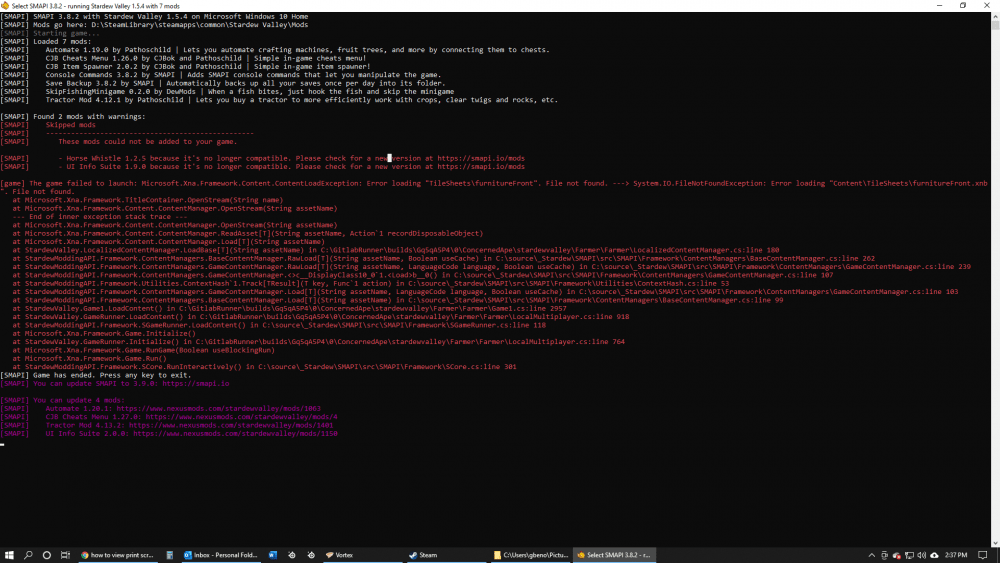Click the console vertical scrollbar thumb
The image size is (1000, 563).
[995, 25]
